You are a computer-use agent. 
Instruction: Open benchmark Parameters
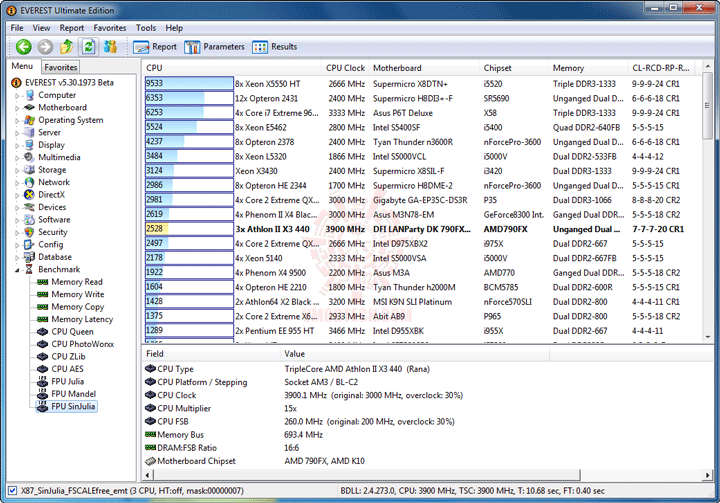(214, 47)
